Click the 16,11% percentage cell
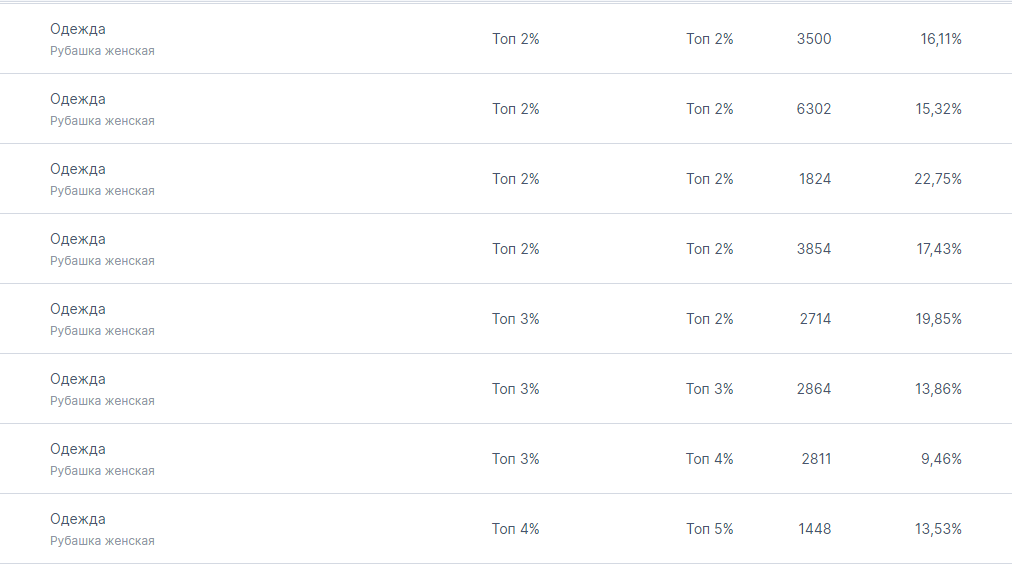 pyautogui.click(x=940, y=39)
